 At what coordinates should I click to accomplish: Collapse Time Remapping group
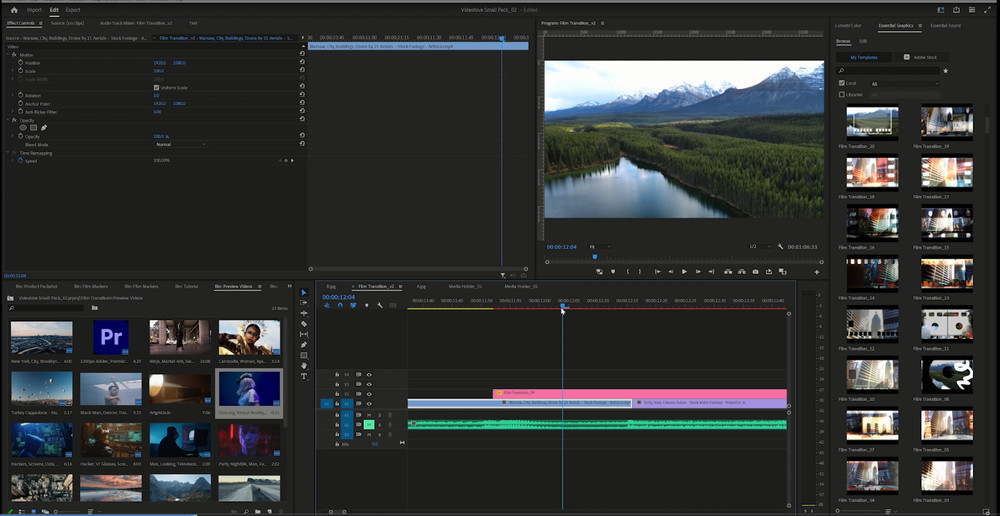click(x=8, y=153)
